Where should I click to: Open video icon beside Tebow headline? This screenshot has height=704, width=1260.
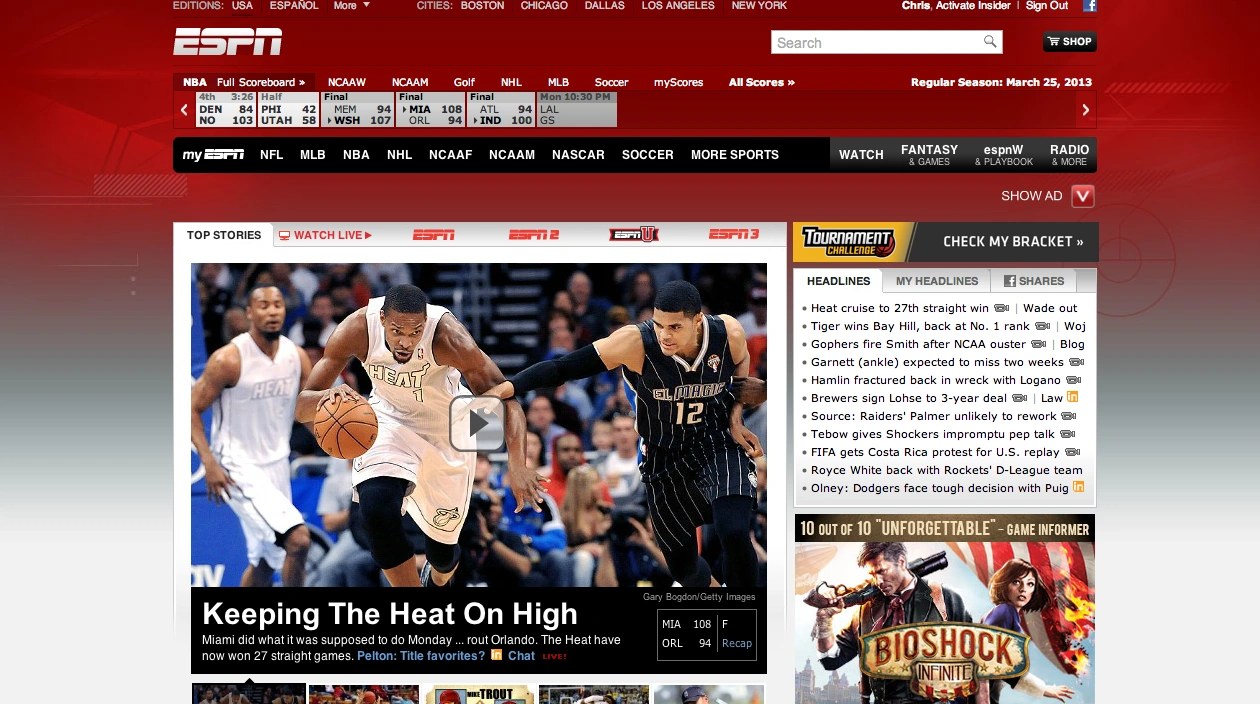pyautogui.click(x=1067, y=434)
